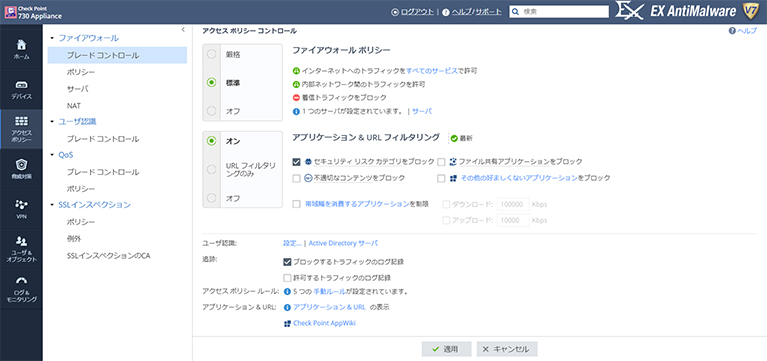Open the 手動ルール link
The height and width of the screenshot is (361, 767).
(x=329, y=292)
